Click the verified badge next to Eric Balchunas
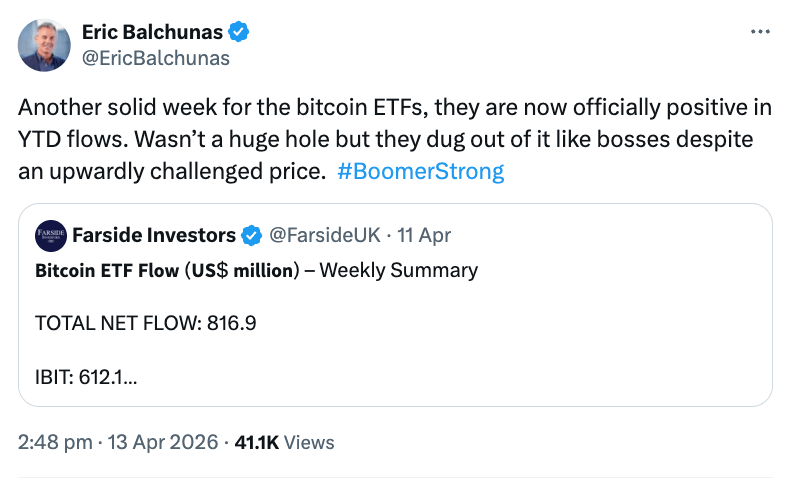The height and width of the screenshot is (478, 794). click(x=239, y=32)
